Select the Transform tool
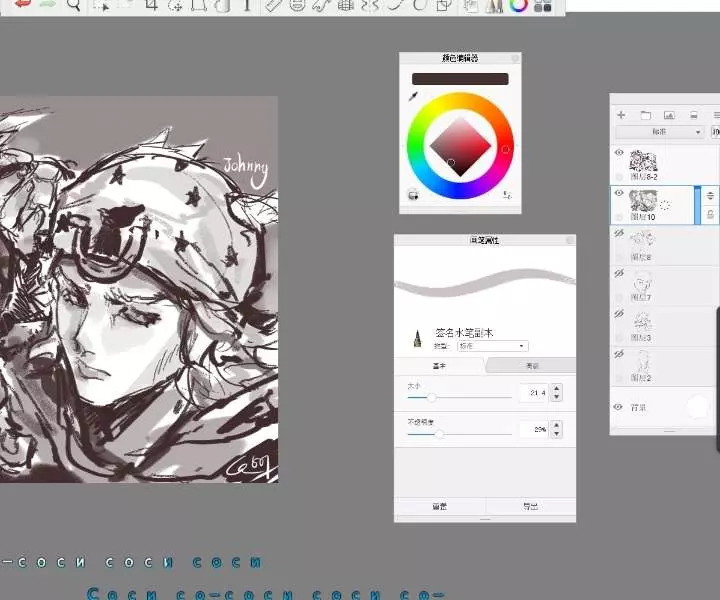Screen dimensions: 720x600 (175, 6)
